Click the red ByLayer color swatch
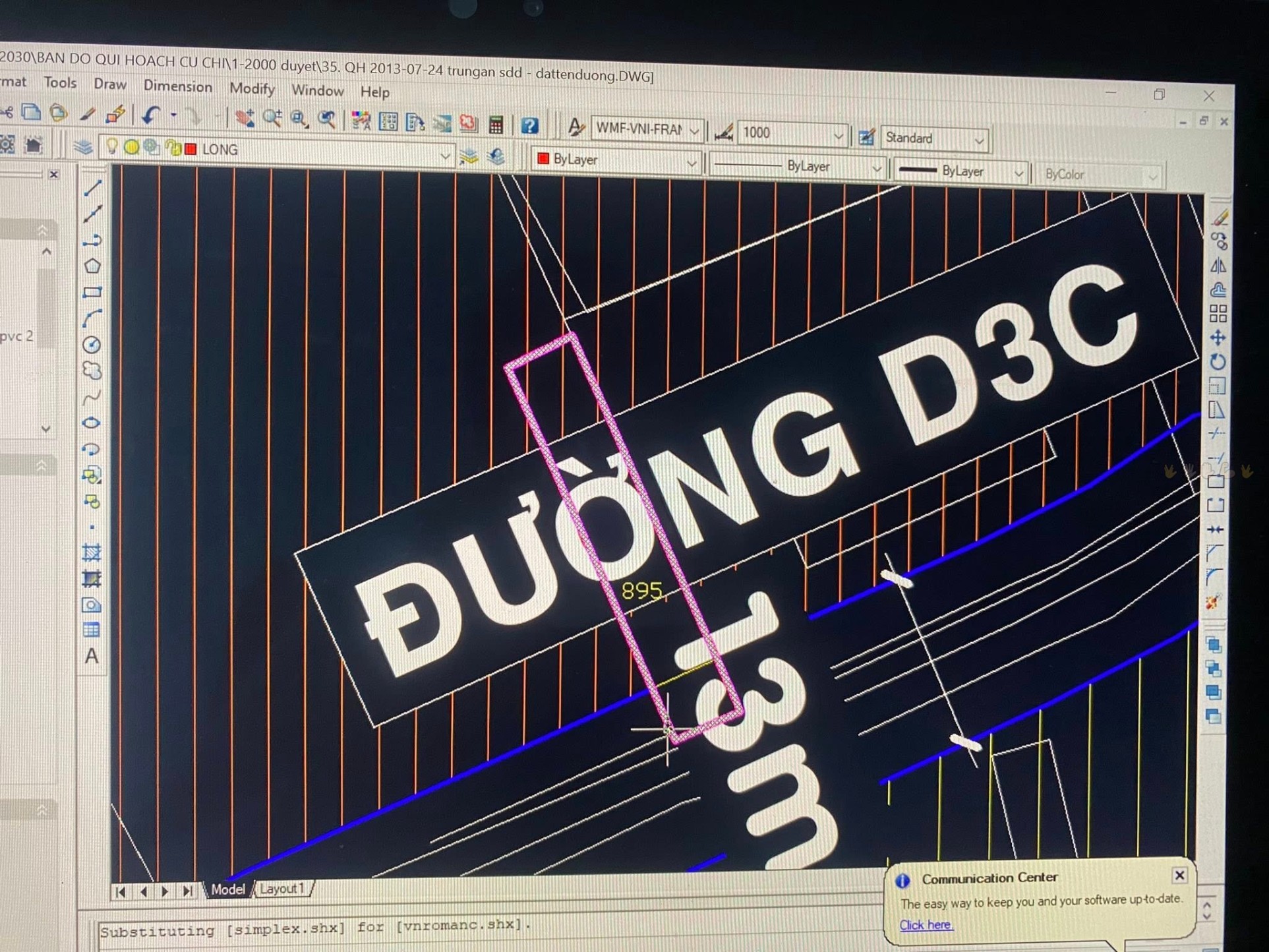 pos(543,158)
